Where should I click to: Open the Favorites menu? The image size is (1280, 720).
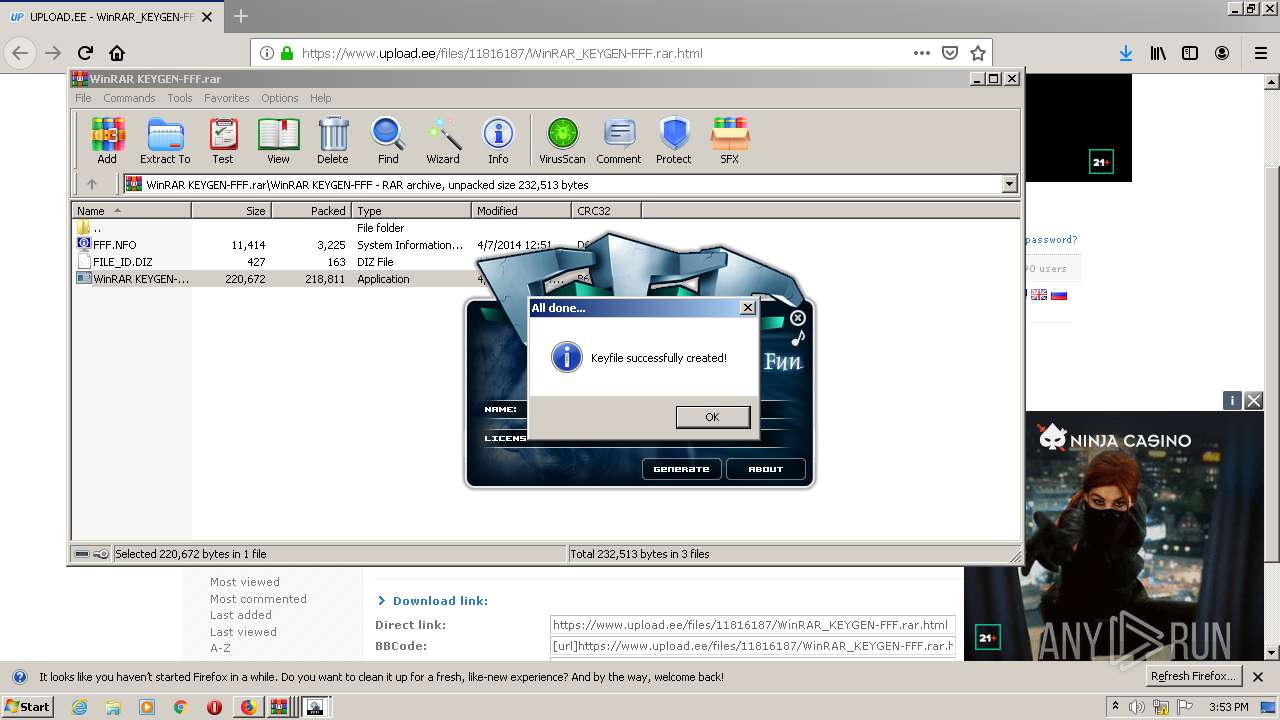pyautogui.click(x=227, y=98)
